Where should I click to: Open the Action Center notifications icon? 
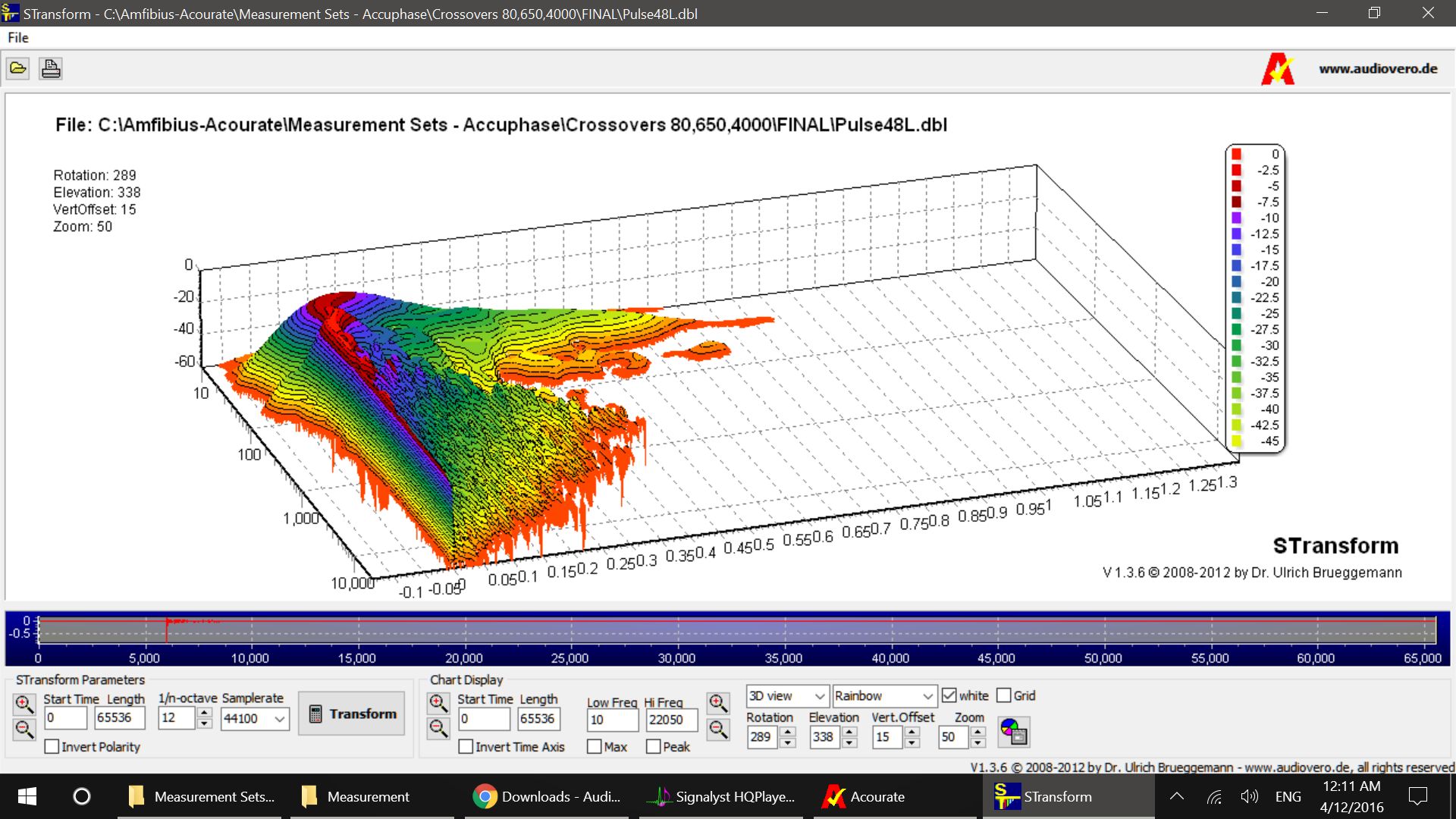1417,796
